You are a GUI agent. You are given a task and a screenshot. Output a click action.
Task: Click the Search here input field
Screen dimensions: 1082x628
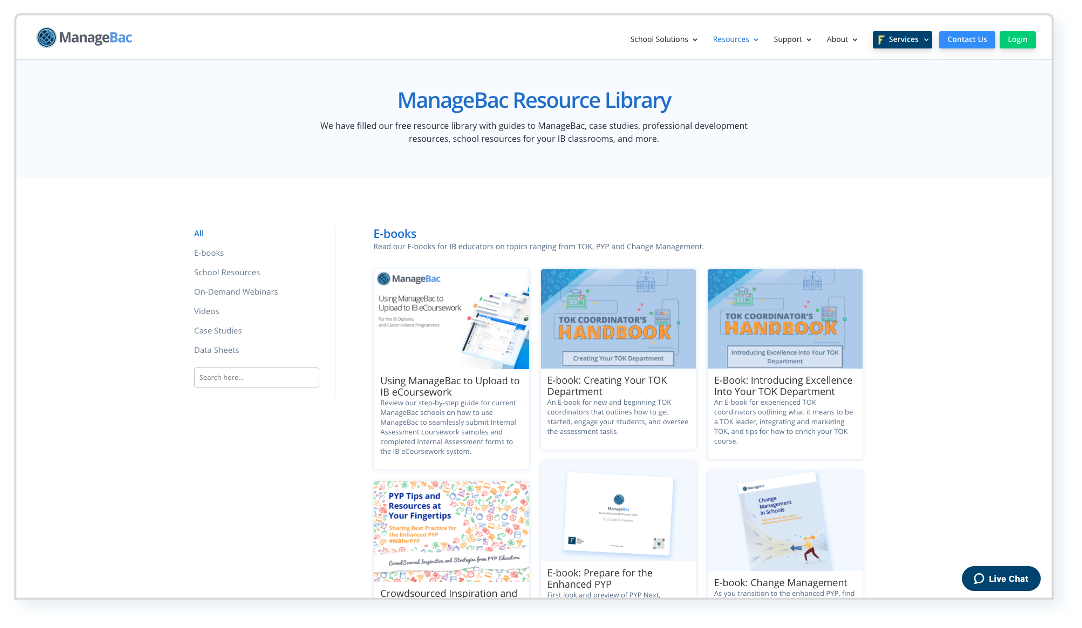click(x=256, y=377)
